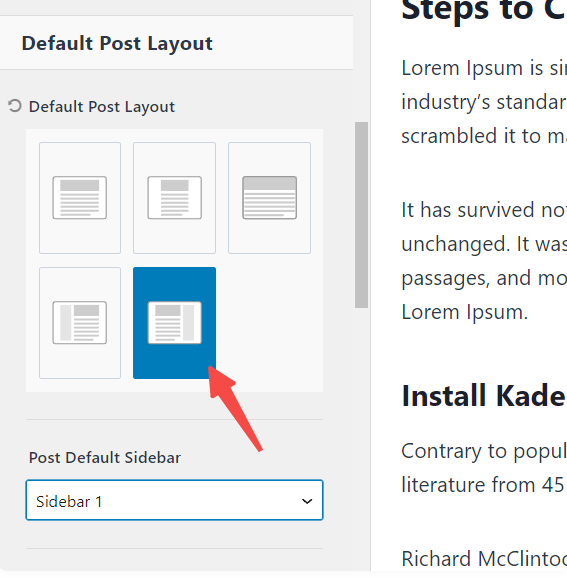Reset the Default Post Layout setting
The height and width of the screenshot is (583, 567).
(x=15, y=106)
